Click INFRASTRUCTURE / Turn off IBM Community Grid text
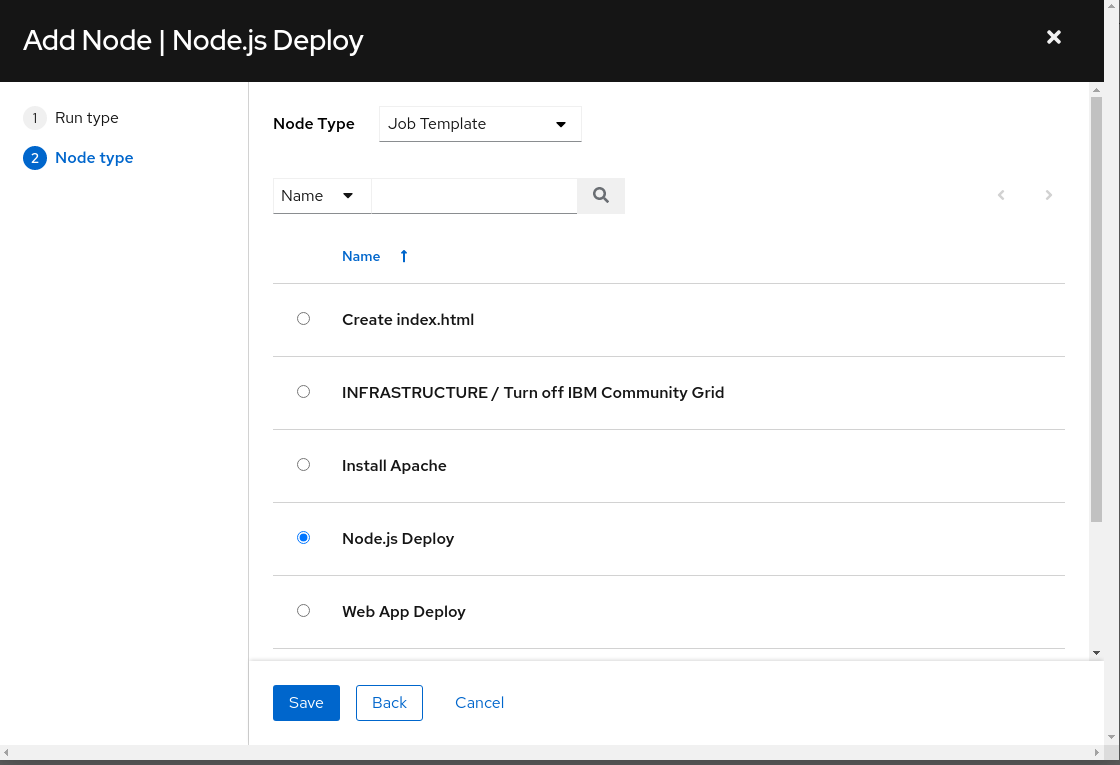 (x=533, y=393)
